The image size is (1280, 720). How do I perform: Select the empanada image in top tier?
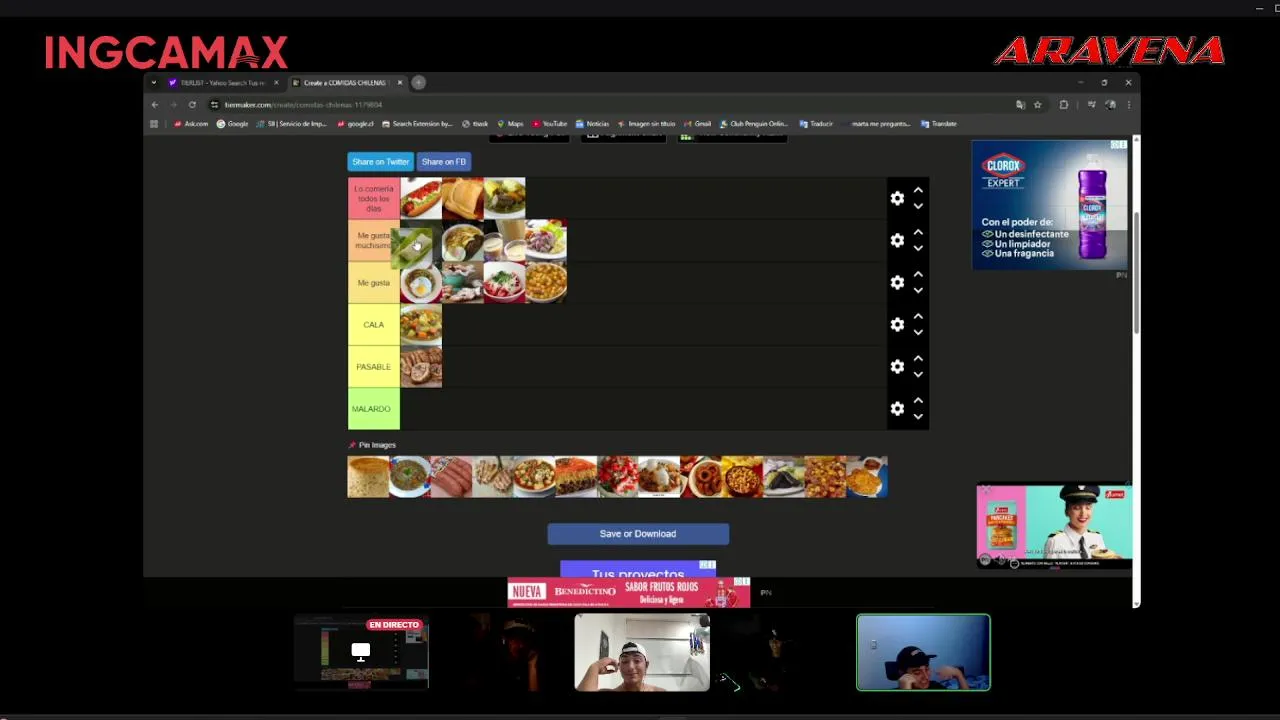coord(463,198)
